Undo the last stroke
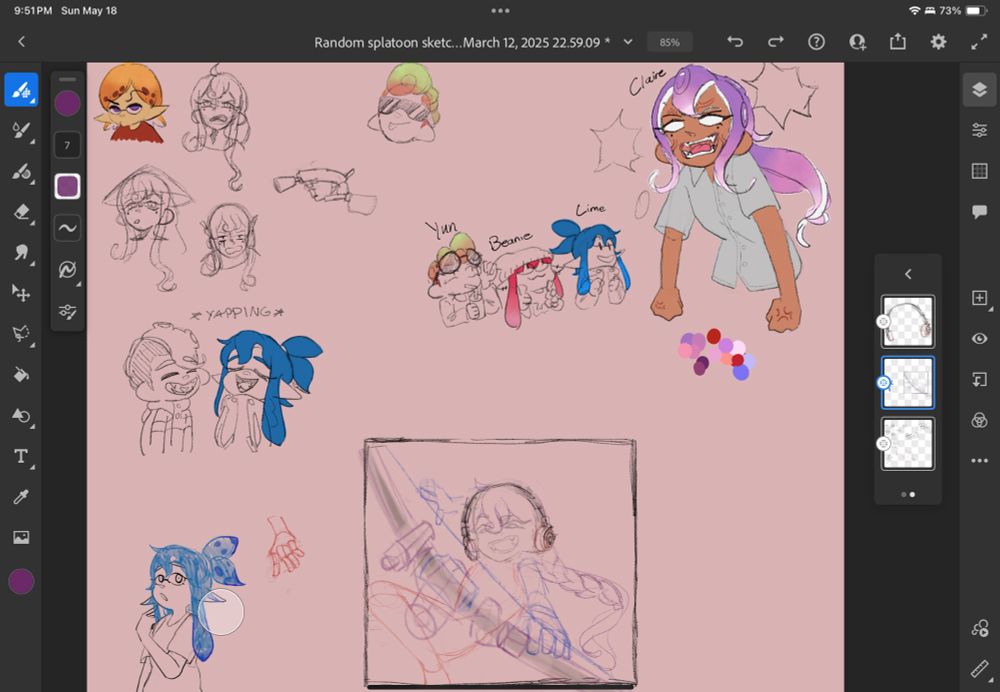1000x692 pixels. [735, 42]
